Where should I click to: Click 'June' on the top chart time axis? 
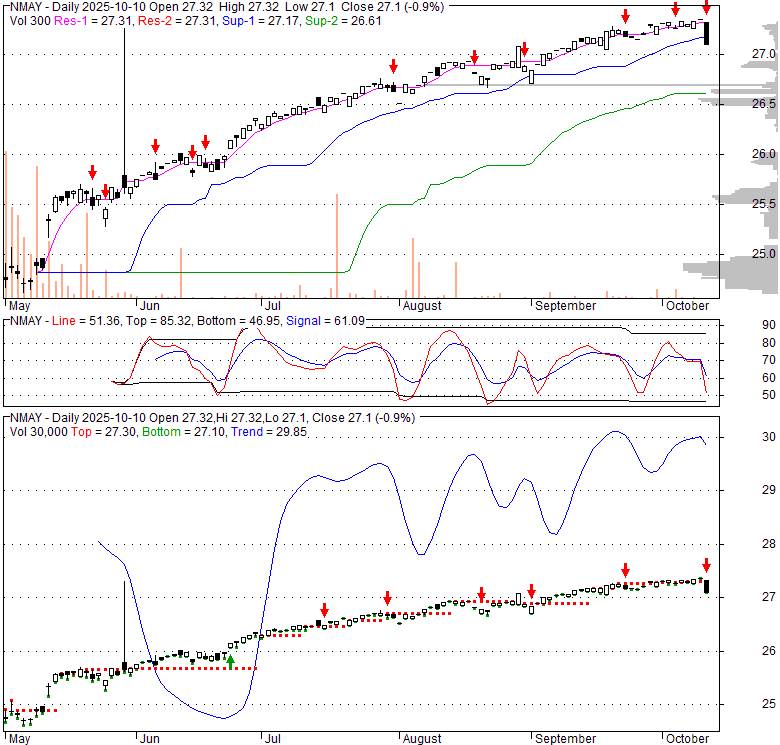tap(152, 306)
